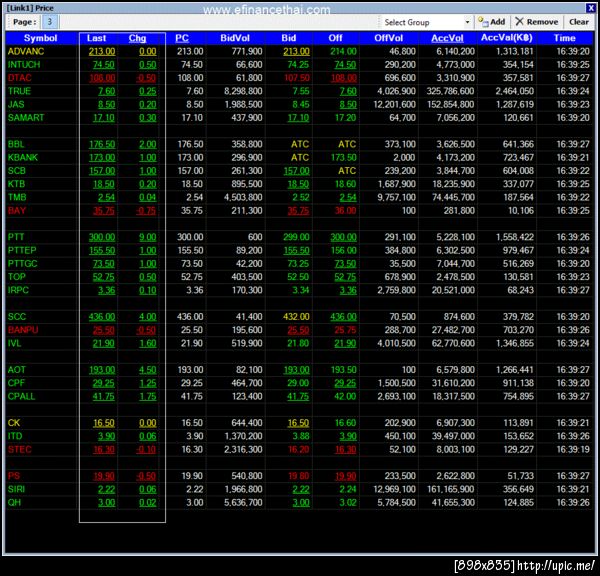The image size is (600, 576).
Task: Select the STEC symbol
Action: 20,449
